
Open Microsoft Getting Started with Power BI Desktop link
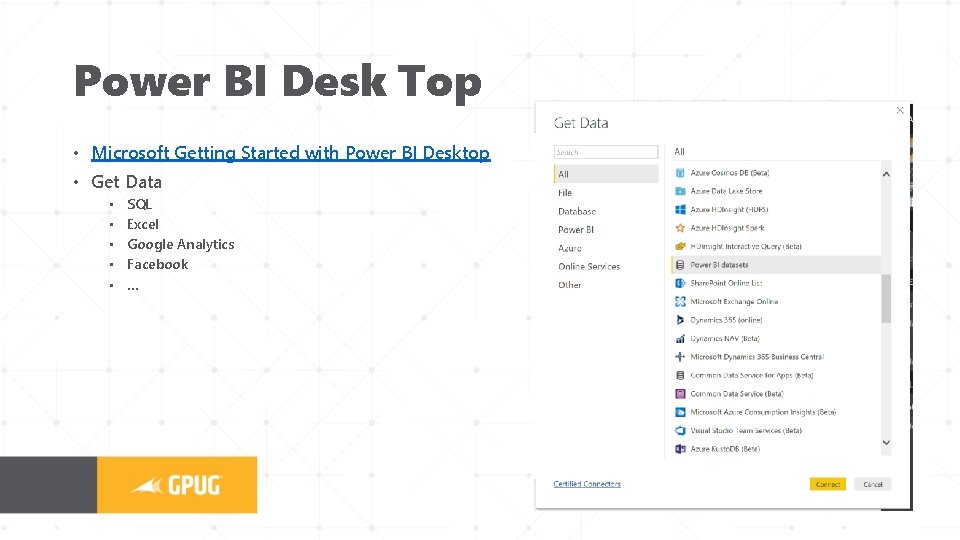coord(291,152)
